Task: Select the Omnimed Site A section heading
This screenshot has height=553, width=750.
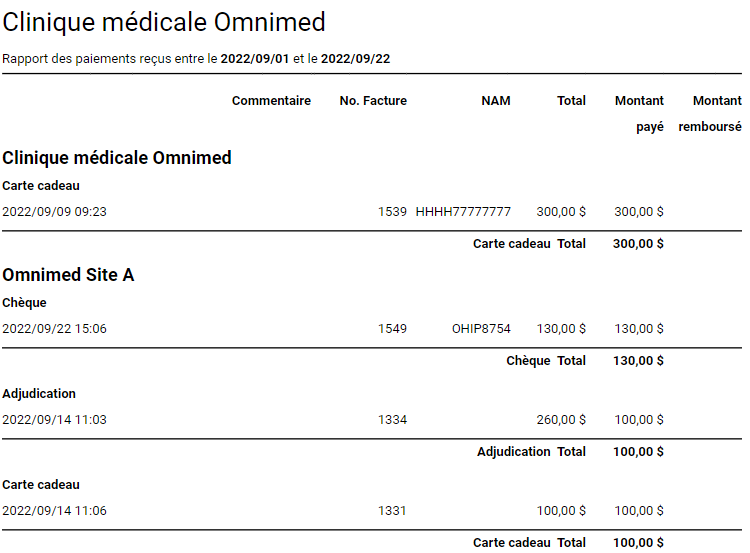Action: pos(68,274)
